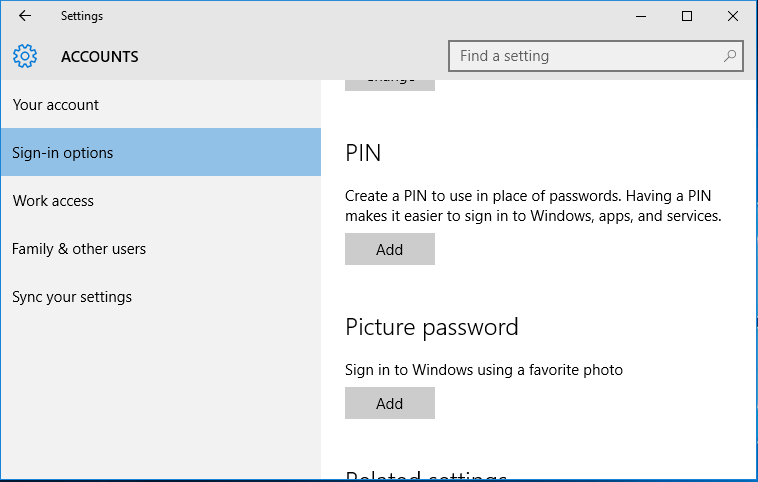Select Sign-in options in the sidebar

[x=161, y=152]
